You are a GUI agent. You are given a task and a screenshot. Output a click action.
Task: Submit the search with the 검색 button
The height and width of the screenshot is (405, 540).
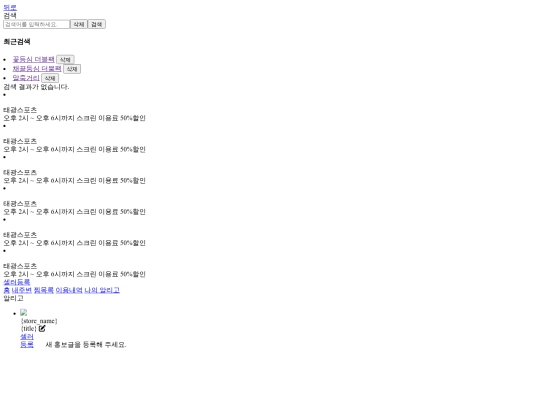96,24
